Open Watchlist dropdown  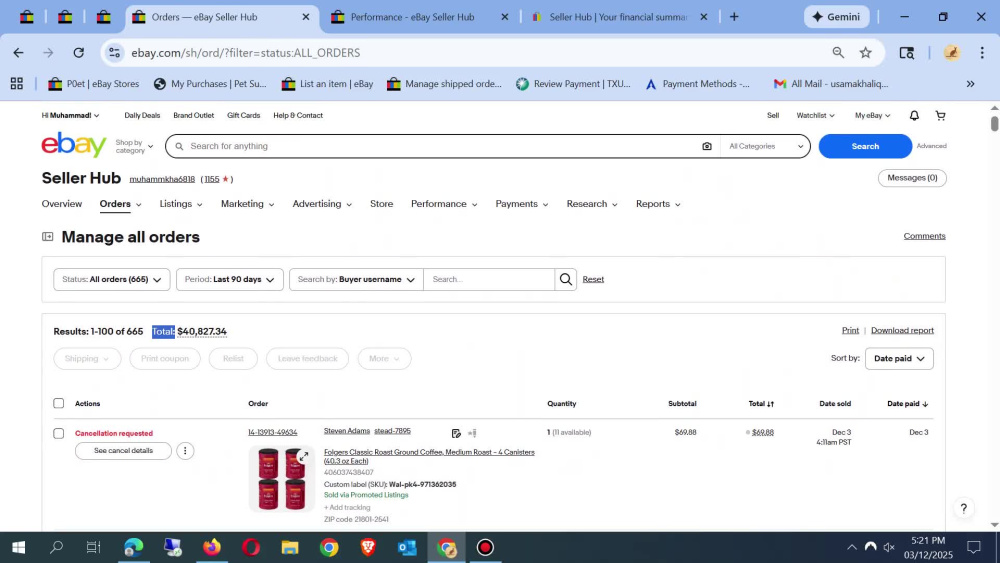815,115
